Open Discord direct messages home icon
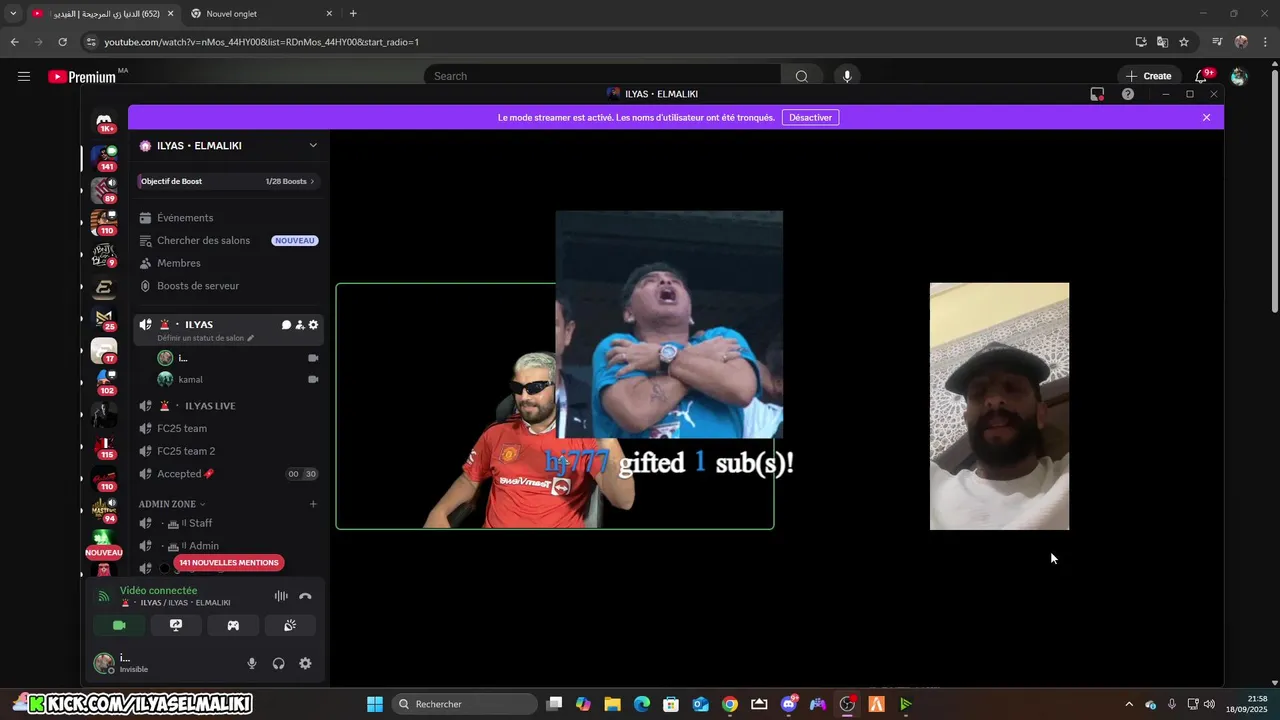This screenshot has height=720, width=1280. point(105,123)
